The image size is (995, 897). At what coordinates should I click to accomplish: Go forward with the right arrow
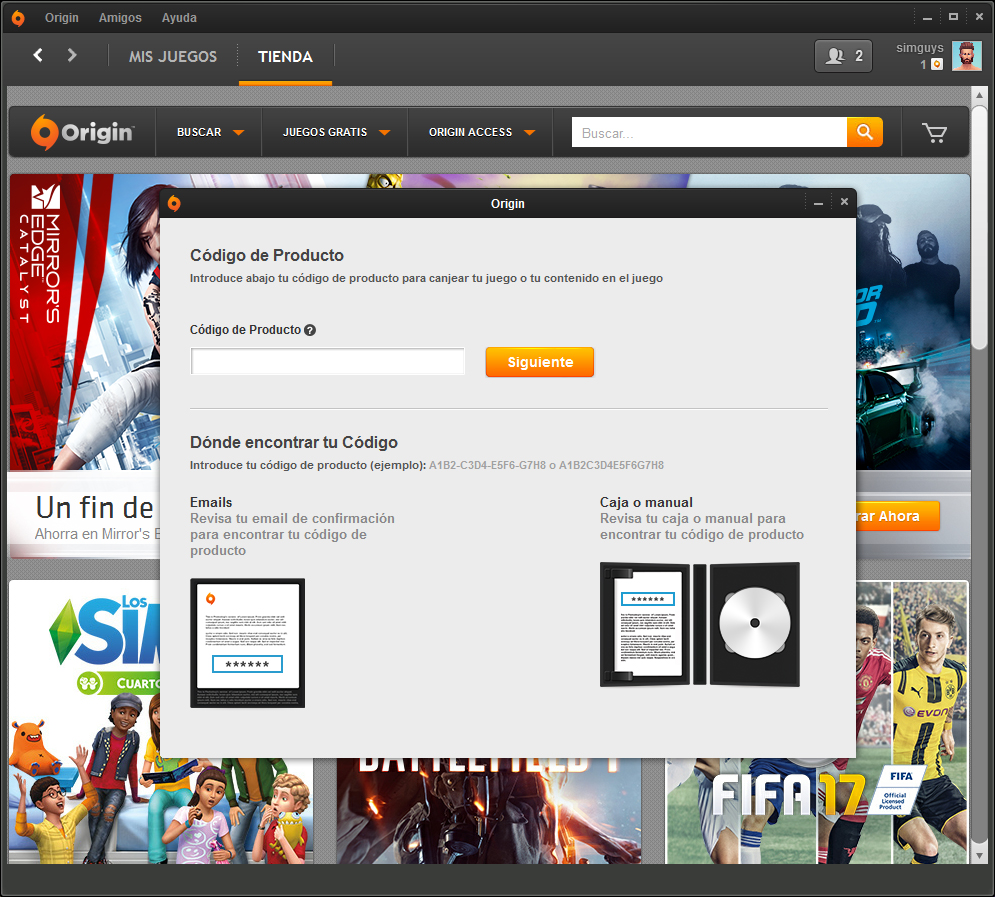(72, 55)
